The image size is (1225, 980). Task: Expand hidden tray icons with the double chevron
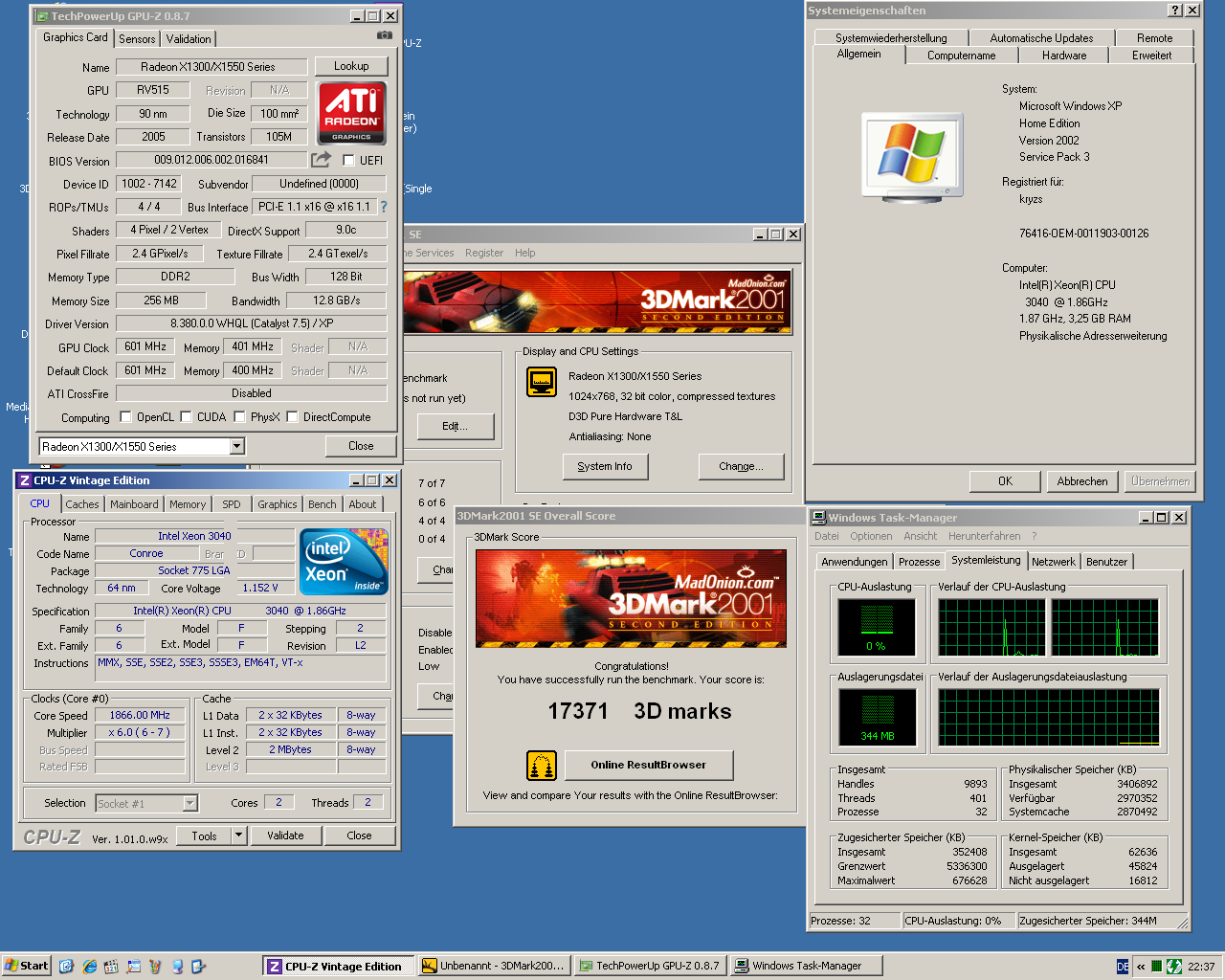1141,967
